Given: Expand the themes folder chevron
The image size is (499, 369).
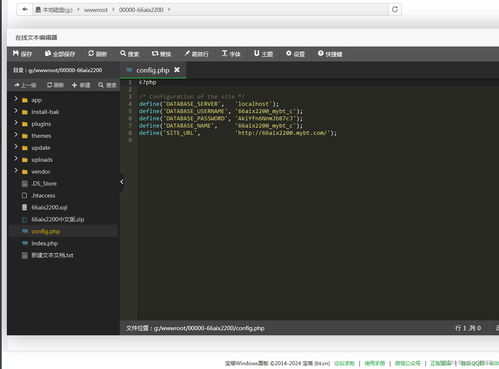Looking at the screenshot, I should click(x=16, y=135).
